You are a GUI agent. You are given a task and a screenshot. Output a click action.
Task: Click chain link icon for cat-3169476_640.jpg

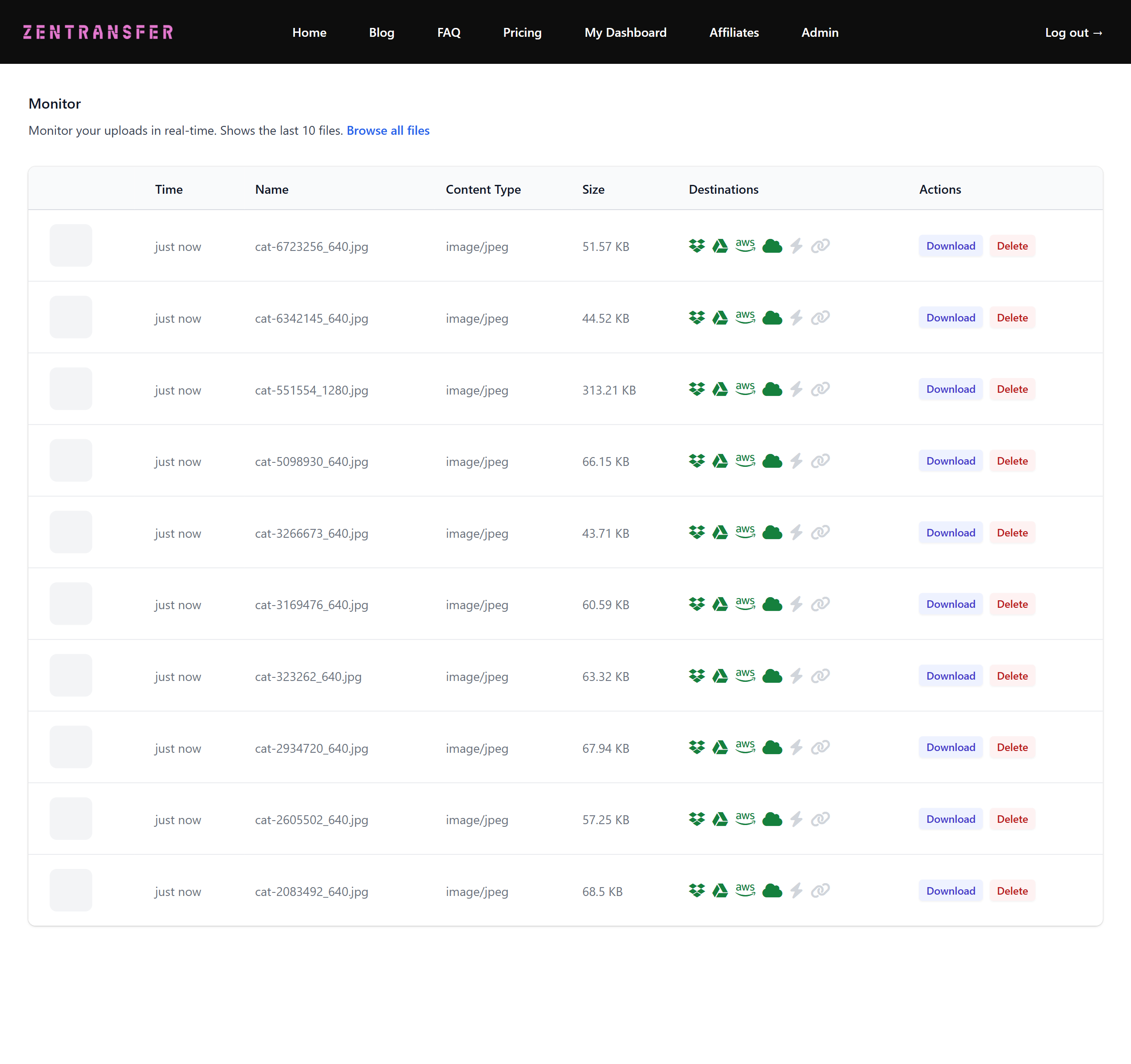tap(820, 604)
